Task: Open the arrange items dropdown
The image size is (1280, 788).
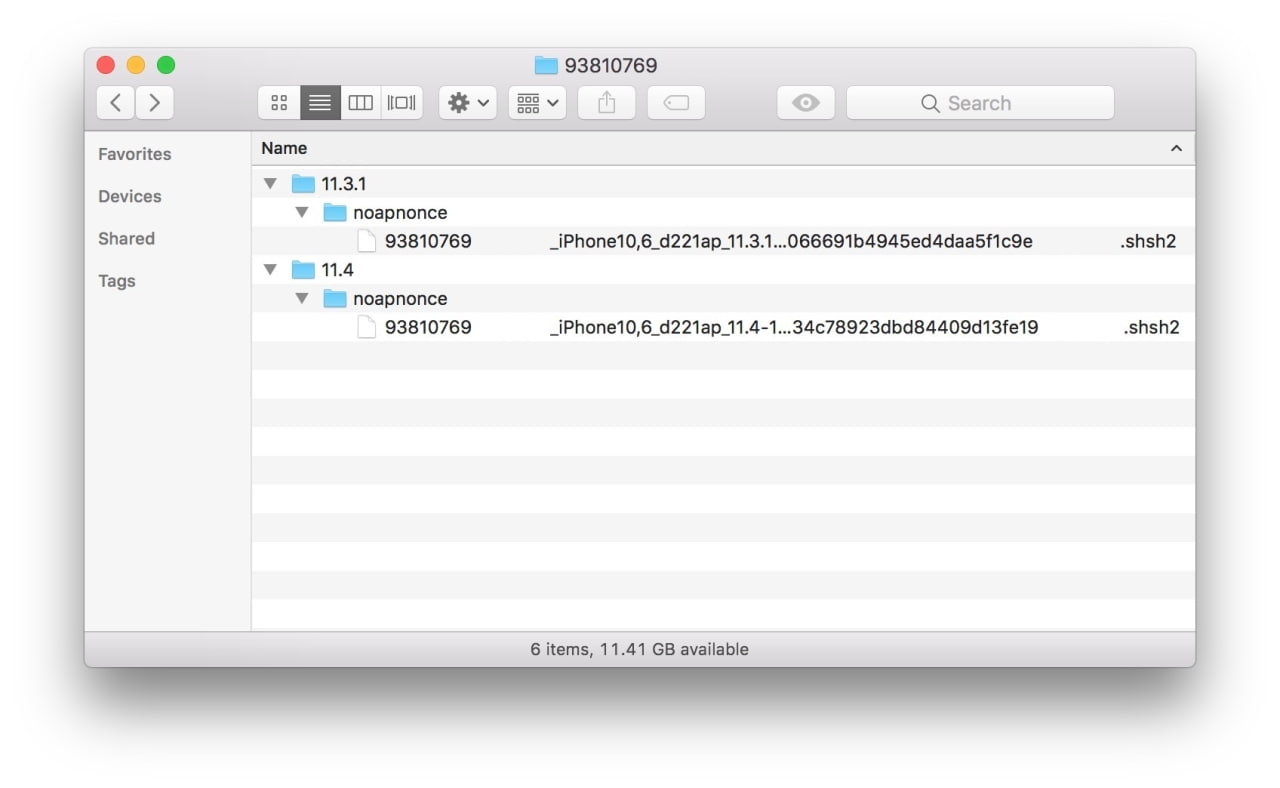Action: [x=537, y=103]
